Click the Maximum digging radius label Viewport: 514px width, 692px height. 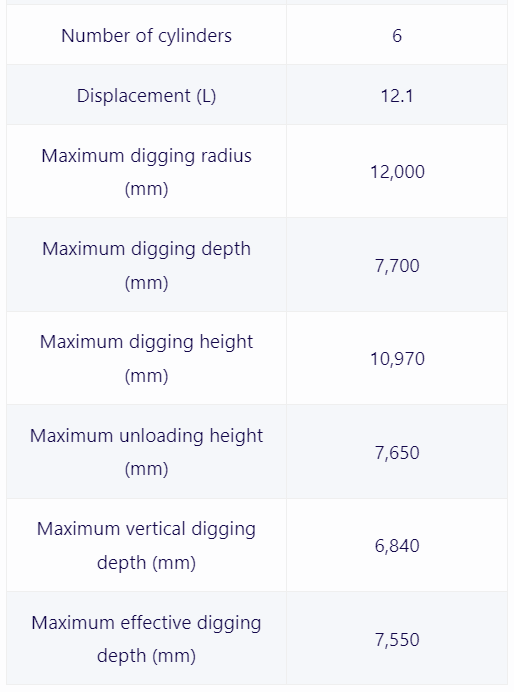point(146,172)
